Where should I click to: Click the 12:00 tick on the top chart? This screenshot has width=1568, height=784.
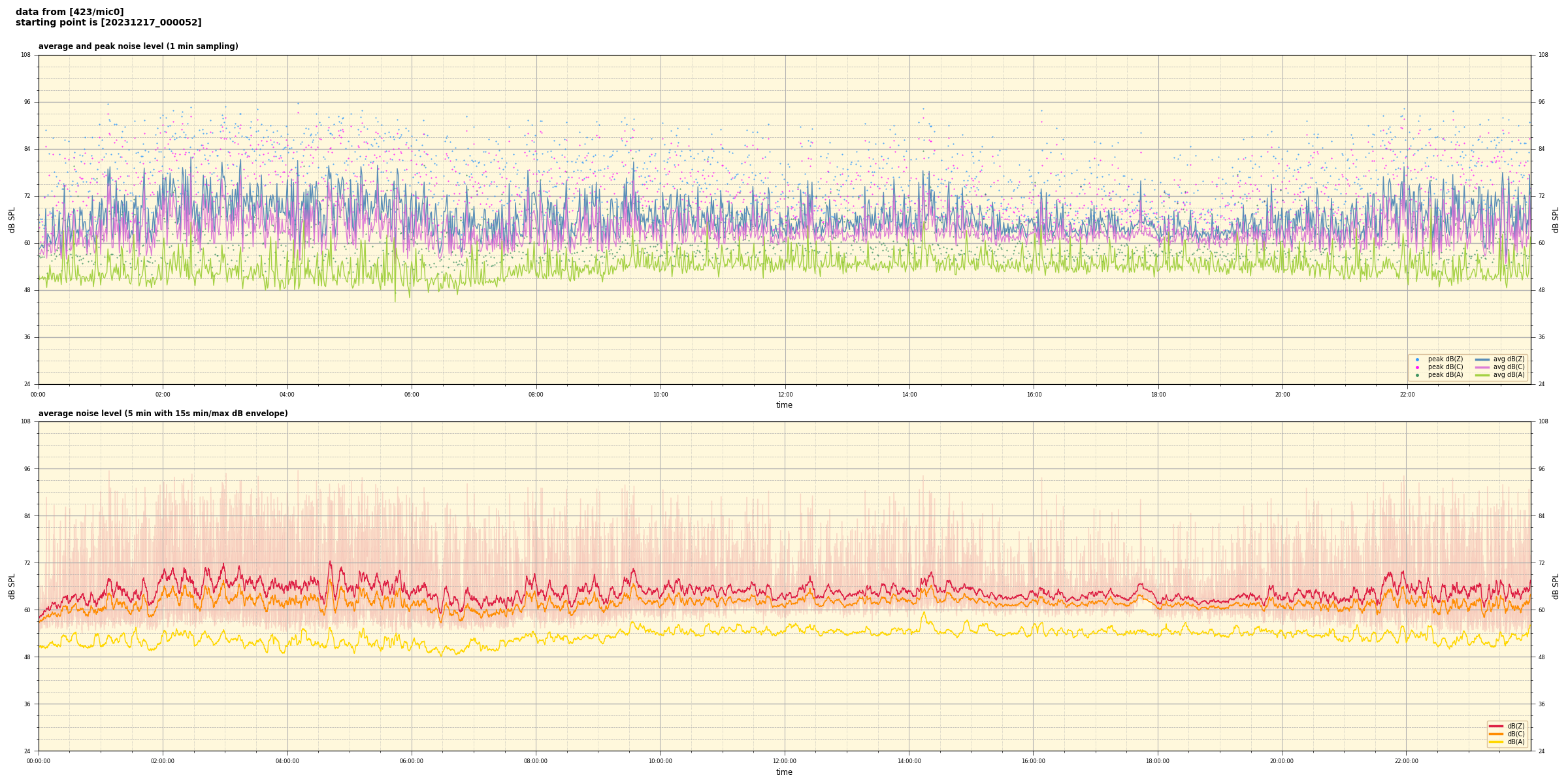pyautogui.click(x=785, y=395)
